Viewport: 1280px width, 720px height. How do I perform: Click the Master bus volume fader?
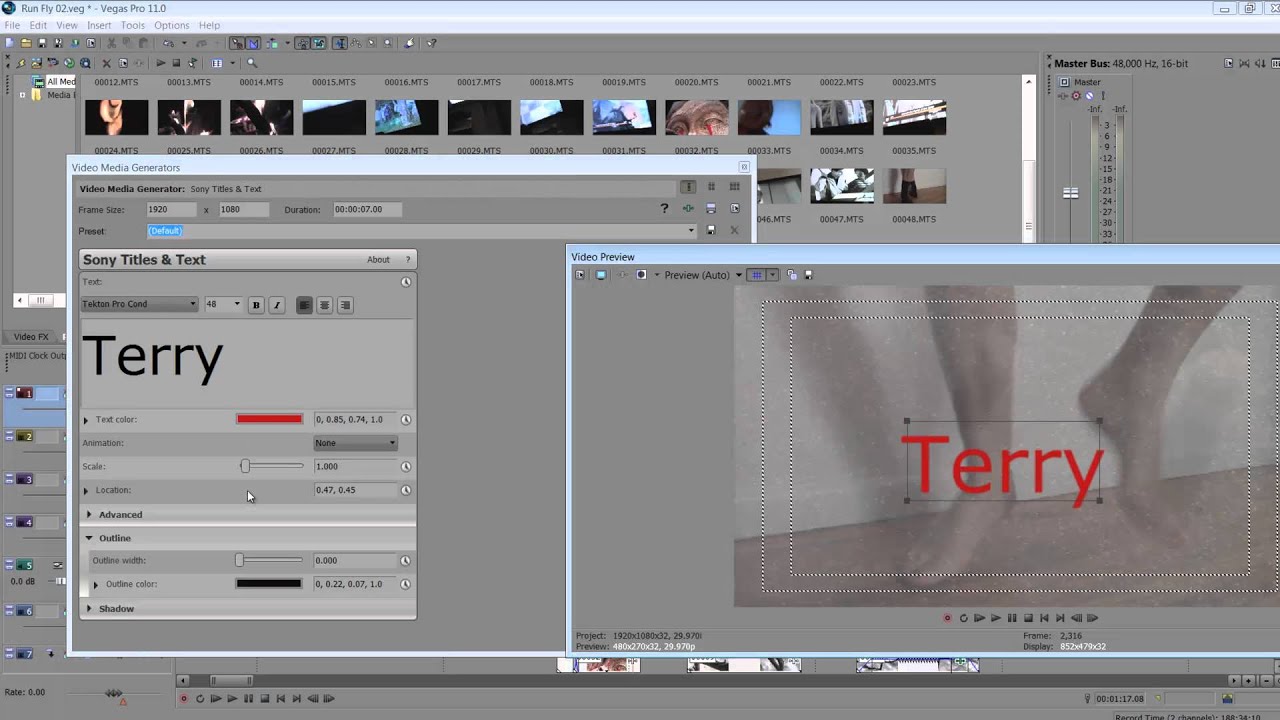coord(1070,193)
